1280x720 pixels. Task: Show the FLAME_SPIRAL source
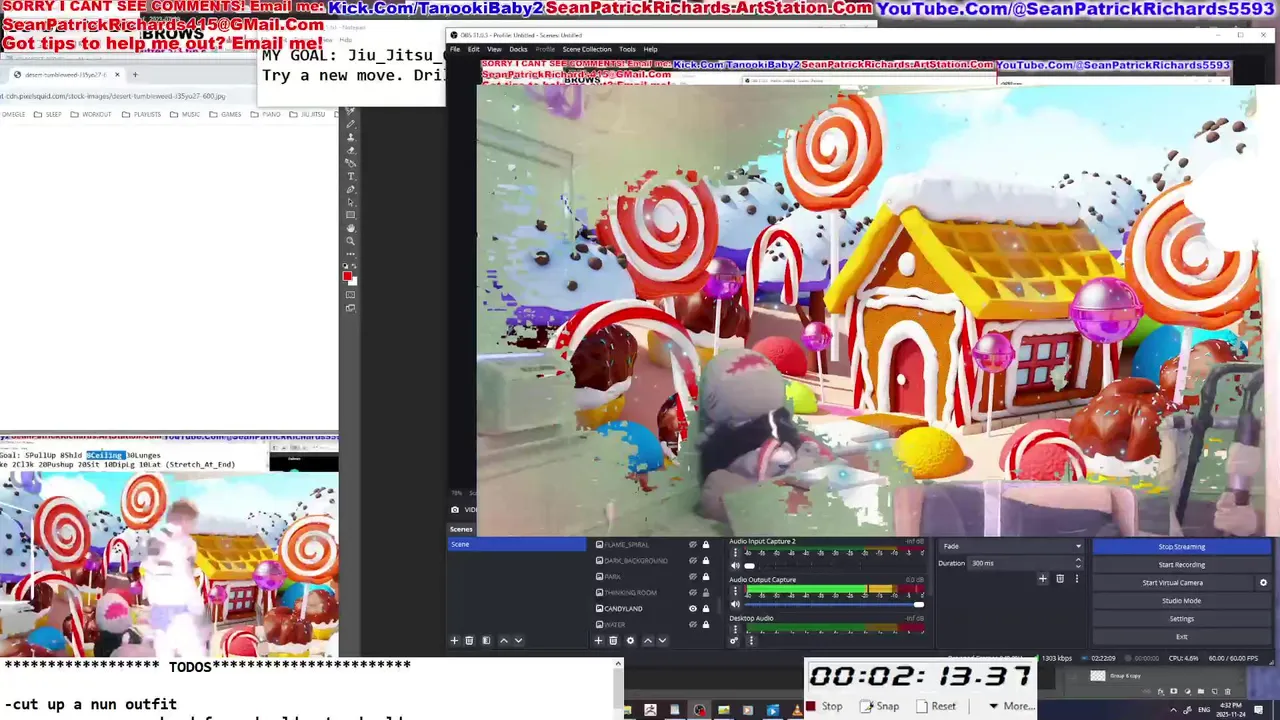point(693,545)
